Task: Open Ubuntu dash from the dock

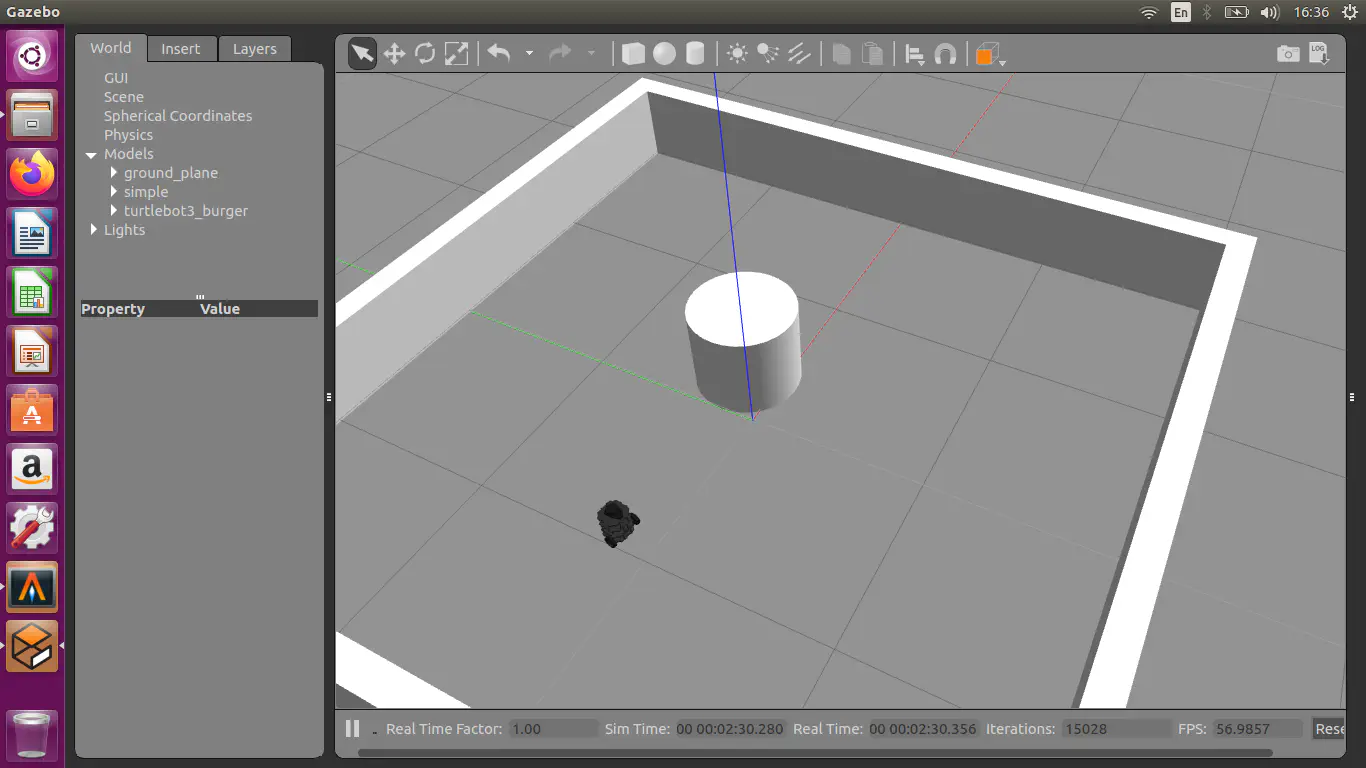Action: [32, 55]
